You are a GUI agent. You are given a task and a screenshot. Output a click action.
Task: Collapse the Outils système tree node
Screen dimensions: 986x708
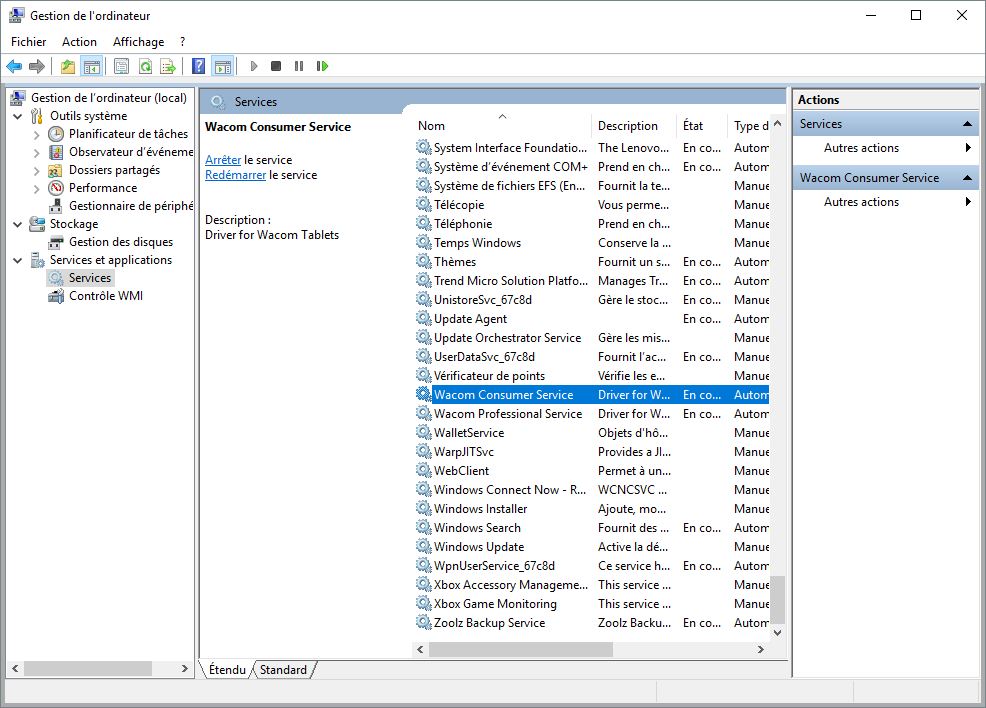tap(18, 116)
